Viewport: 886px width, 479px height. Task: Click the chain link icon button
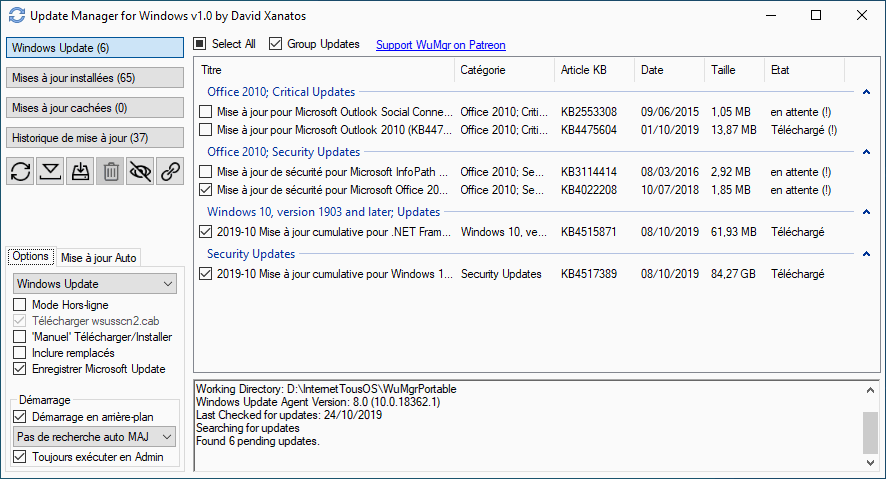pyautogui.click(x=170, y=171)
